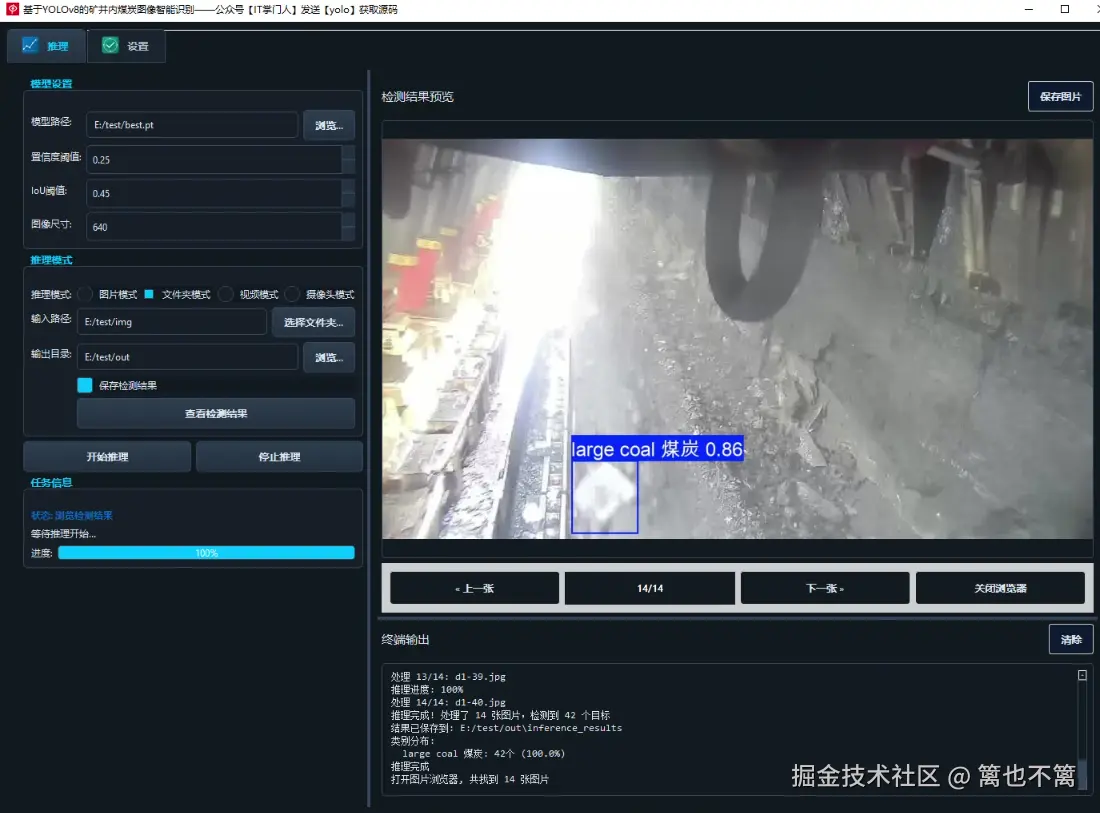Click the 任务信息 section title

[51, 483]
